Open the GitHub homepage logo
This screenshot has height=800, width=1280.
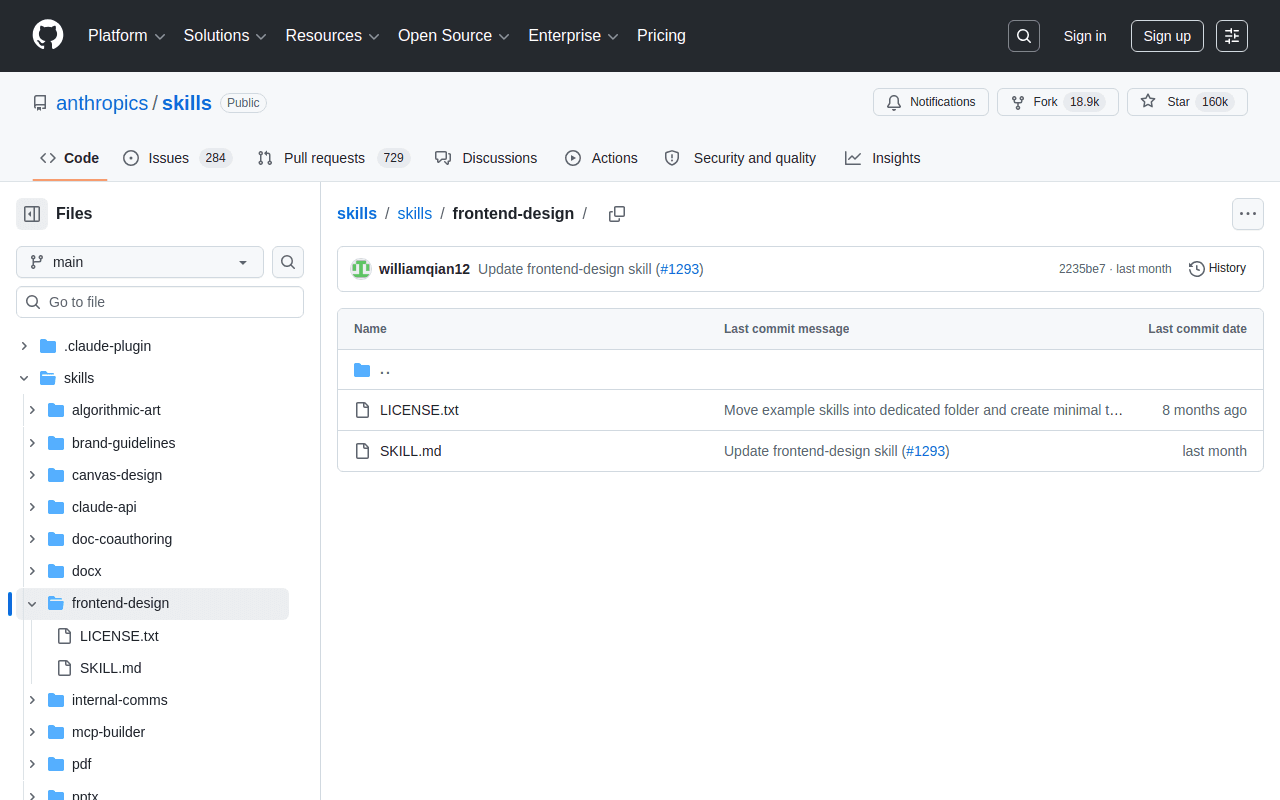pos(48,36)
